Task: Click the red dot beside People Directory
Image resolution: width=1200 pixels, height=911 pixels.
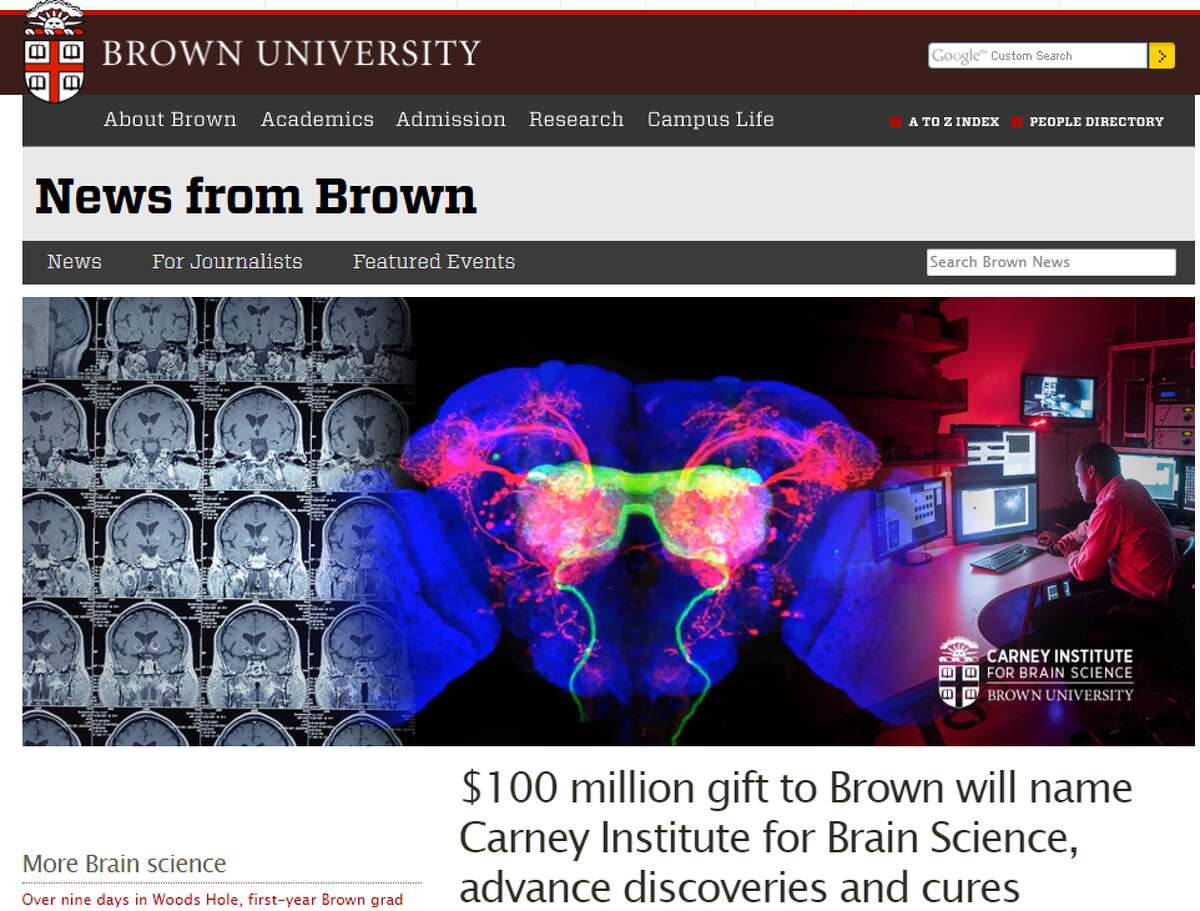Action: click(1016, 122)
